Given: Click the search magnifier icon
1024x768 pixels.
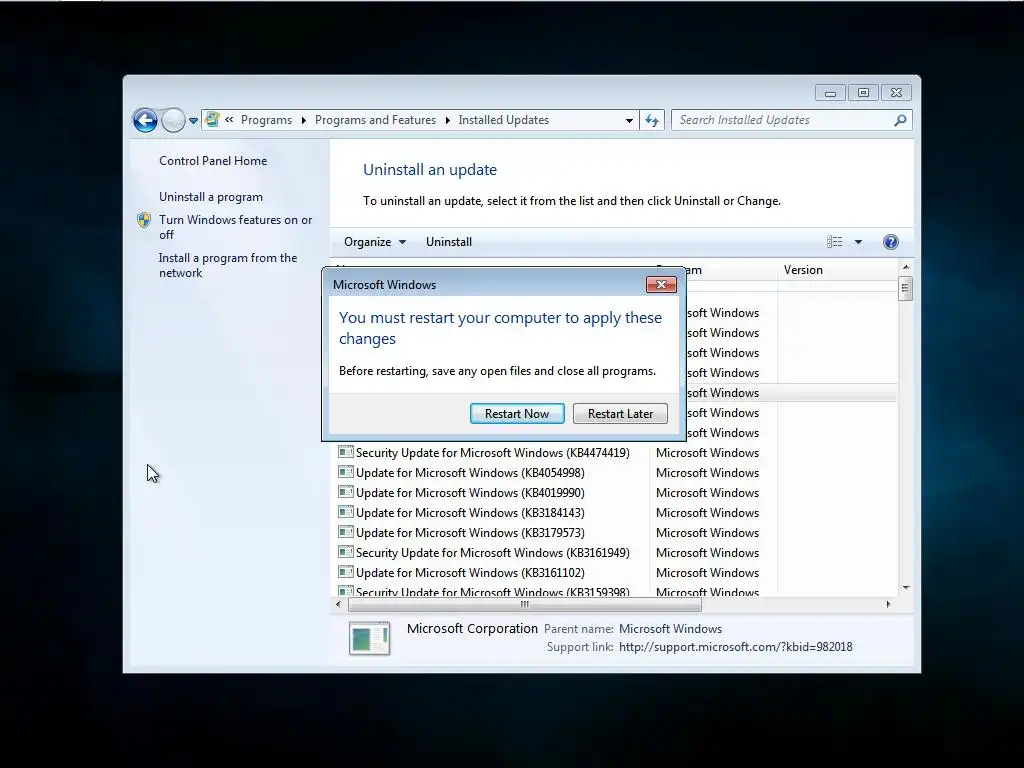Looking at the screenshot, I should click(901, 120).
